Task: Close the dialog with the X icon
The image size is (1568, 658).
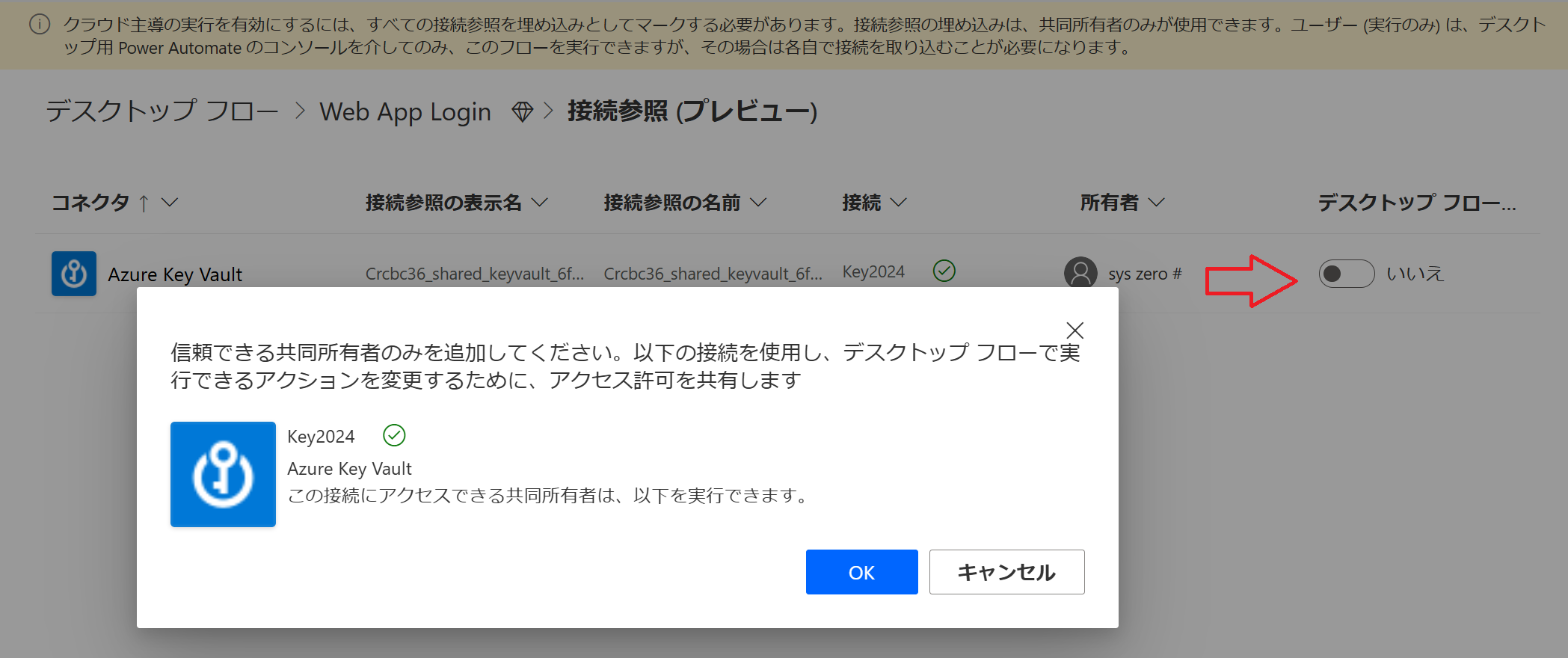Action: tap(1075, 330)
